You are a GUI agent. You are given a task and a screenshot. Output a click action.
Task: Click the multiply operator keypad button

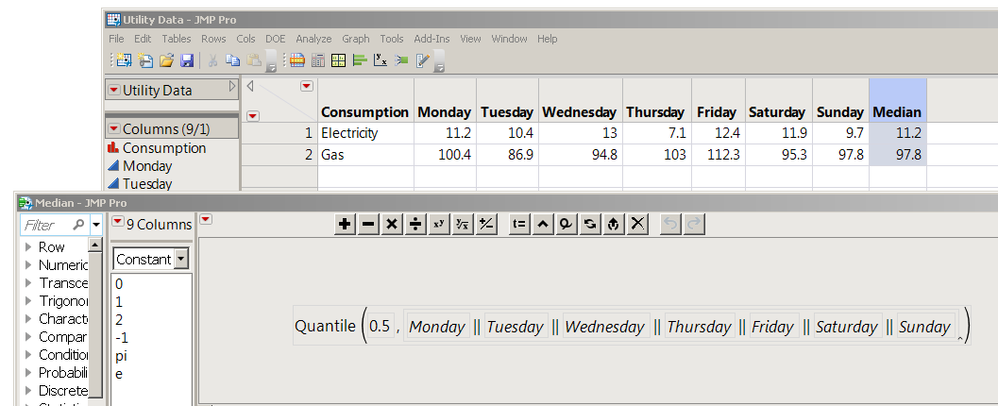392,225
